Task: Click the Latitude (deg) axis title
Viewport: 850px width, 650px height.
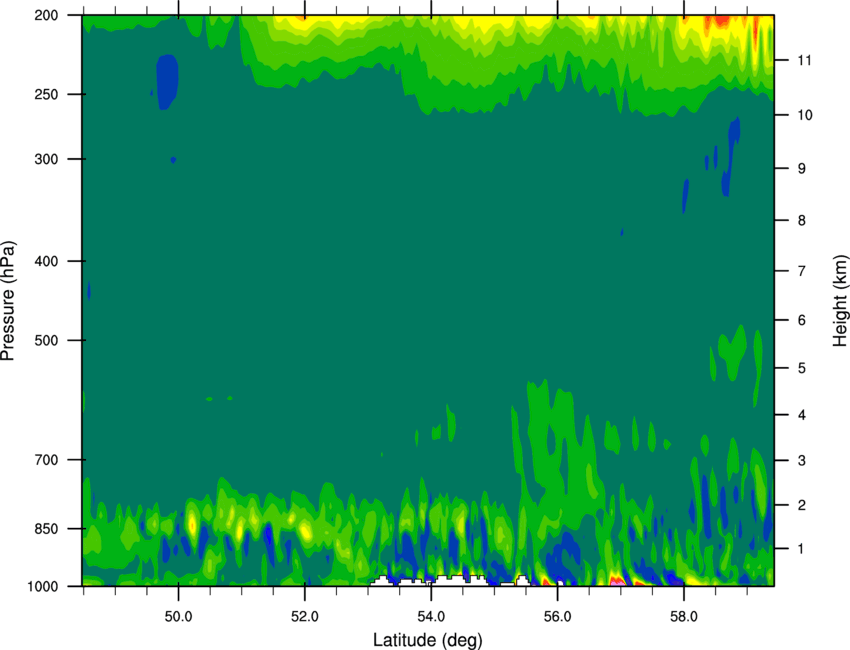Action: pos(428,640)
